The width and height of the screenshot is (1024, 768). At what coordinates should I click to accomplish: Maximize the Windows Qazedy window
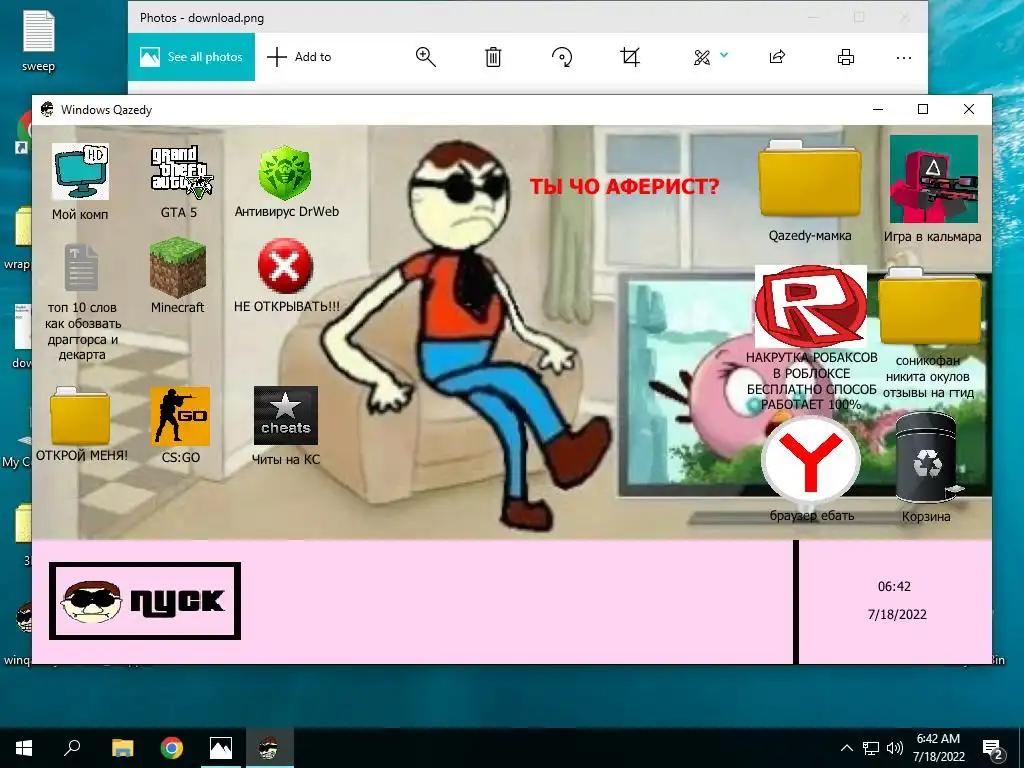pyautogui.click(x=923, y=109)
